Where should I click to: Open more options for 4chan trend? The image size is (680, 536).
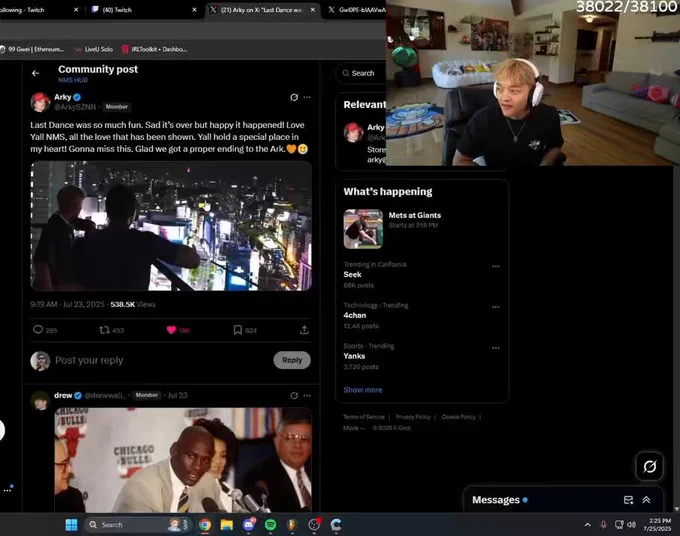(496, 307)
